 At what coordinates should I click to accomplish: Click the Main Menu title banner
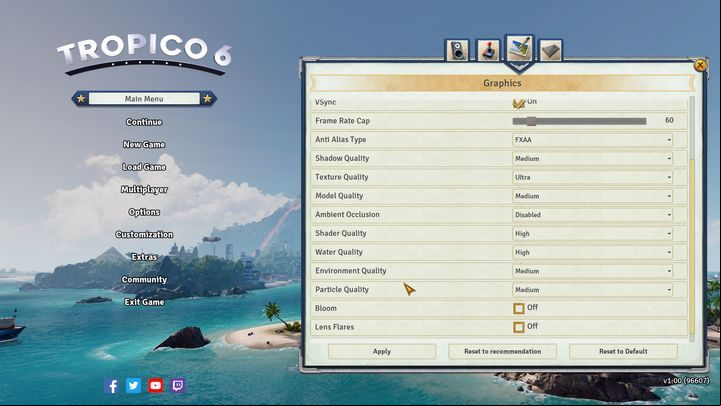[144, 99]
